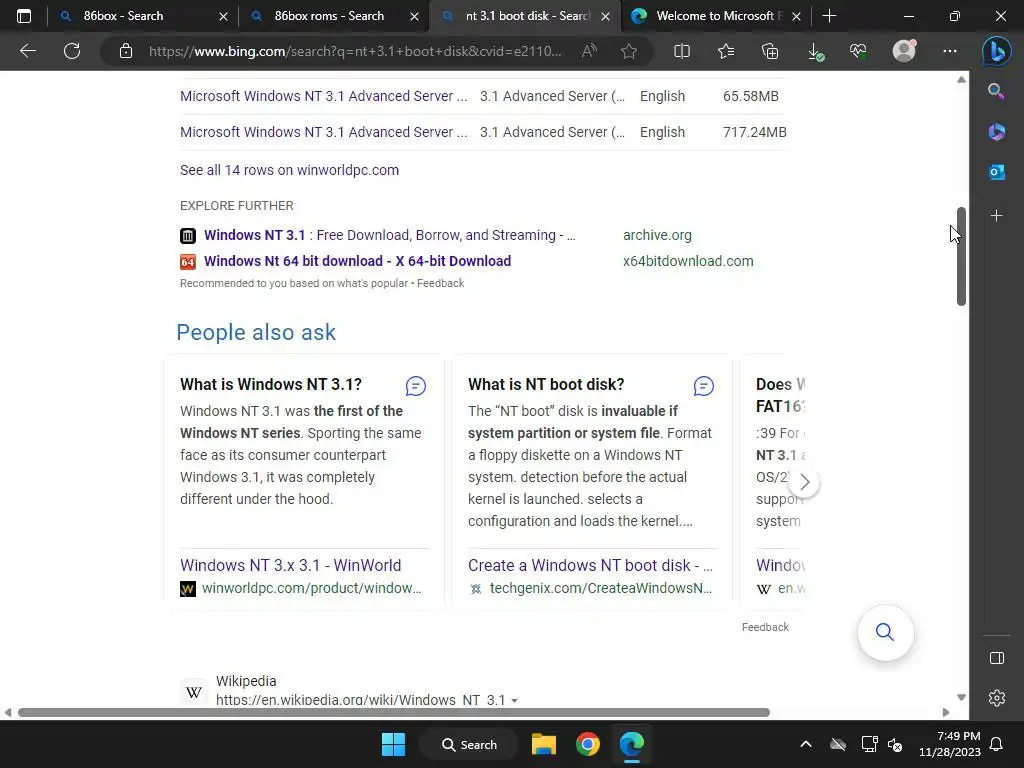Open 717.24MB Advanced Server row link
Viewport: 1024px width, 768px height.
click(324, 132)
